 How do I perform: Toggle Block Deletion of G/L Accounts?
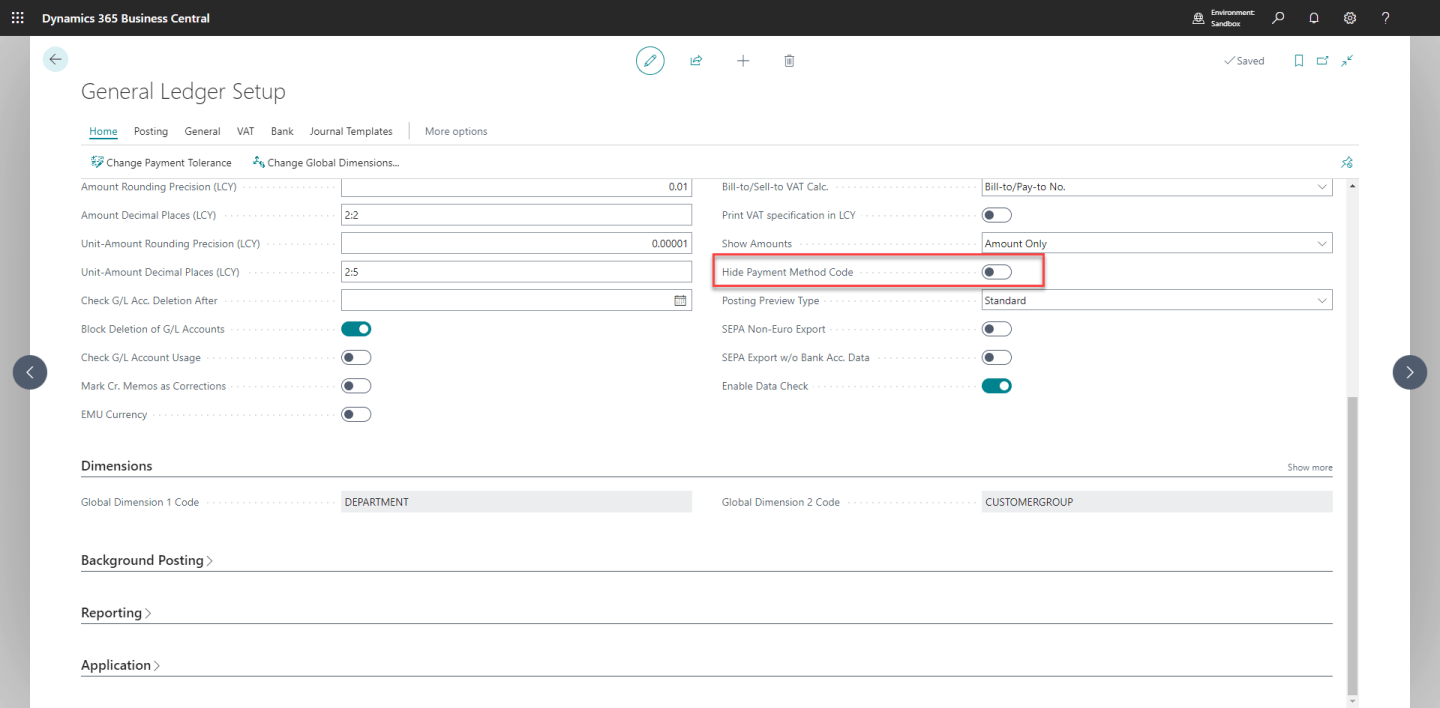point(356,329)
